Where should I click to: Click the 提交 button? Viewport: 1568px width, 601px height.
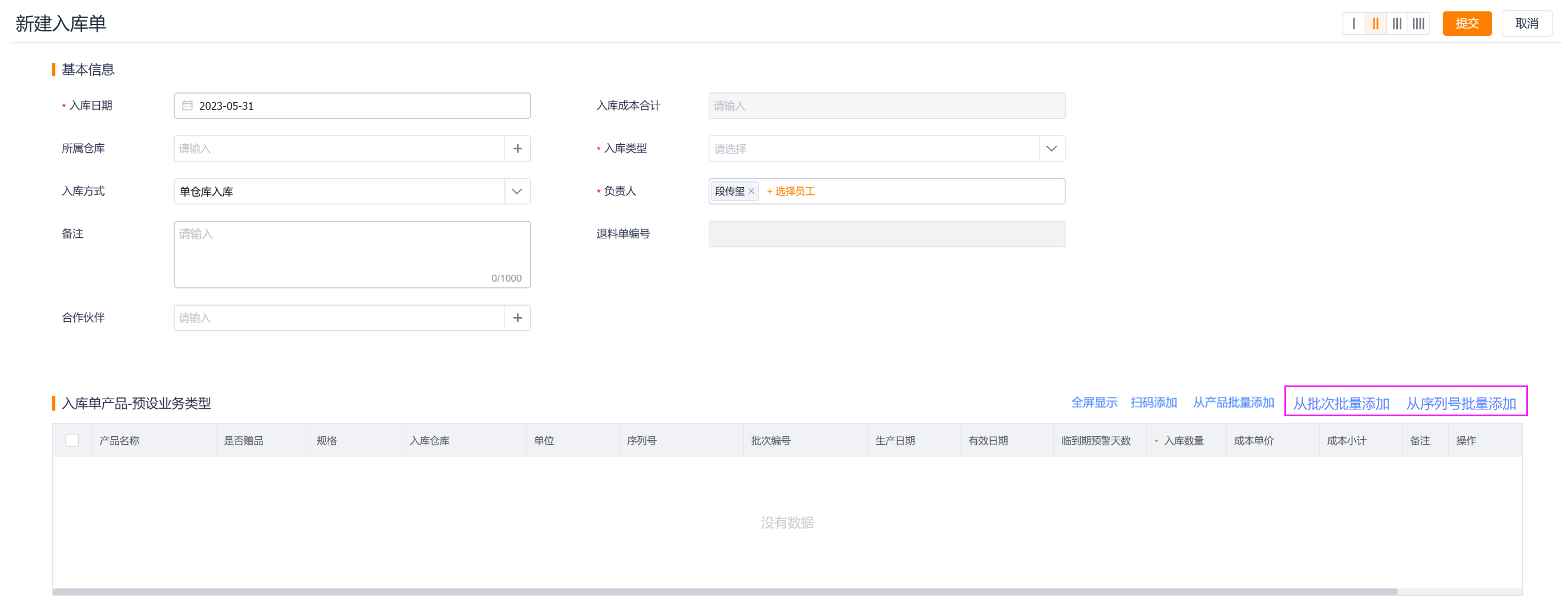[x=1467, y=24]
